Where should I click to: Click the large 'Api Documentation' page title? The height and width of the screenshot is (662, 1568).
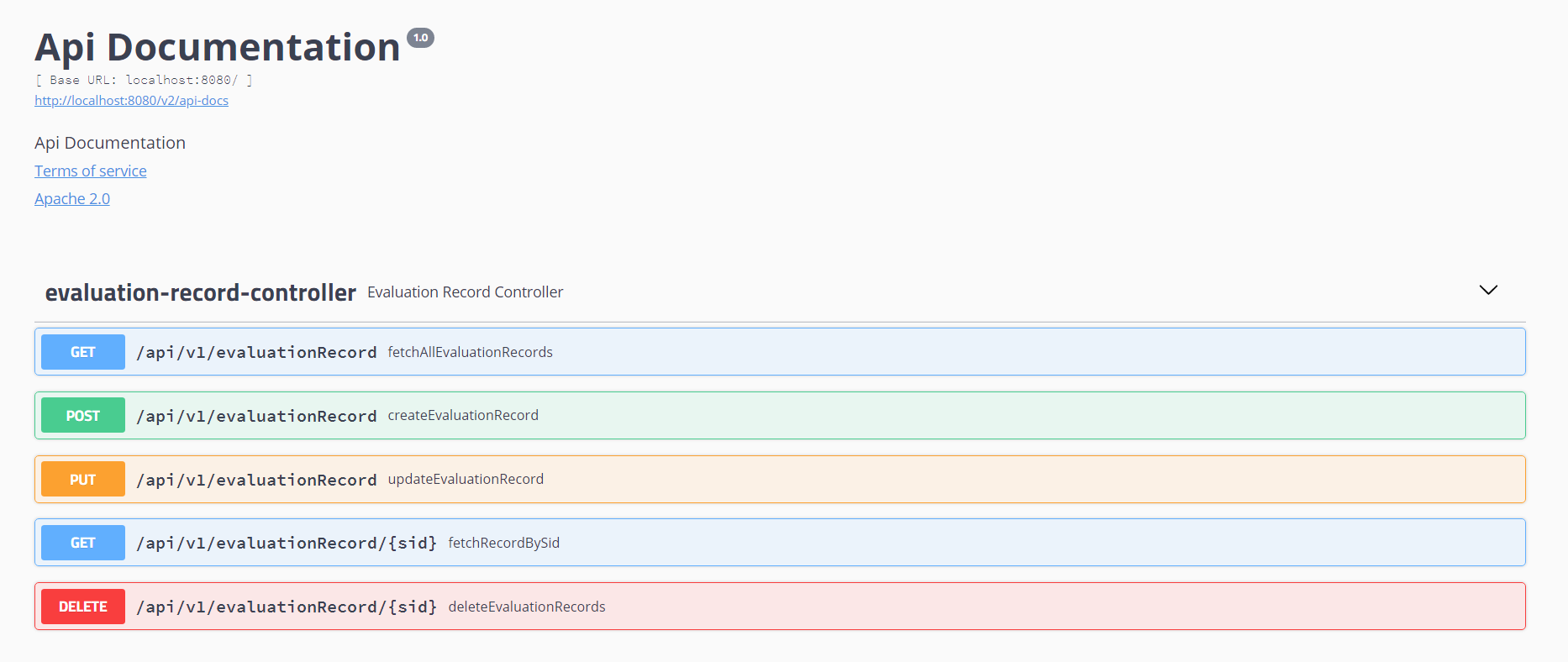pos(218,47)
